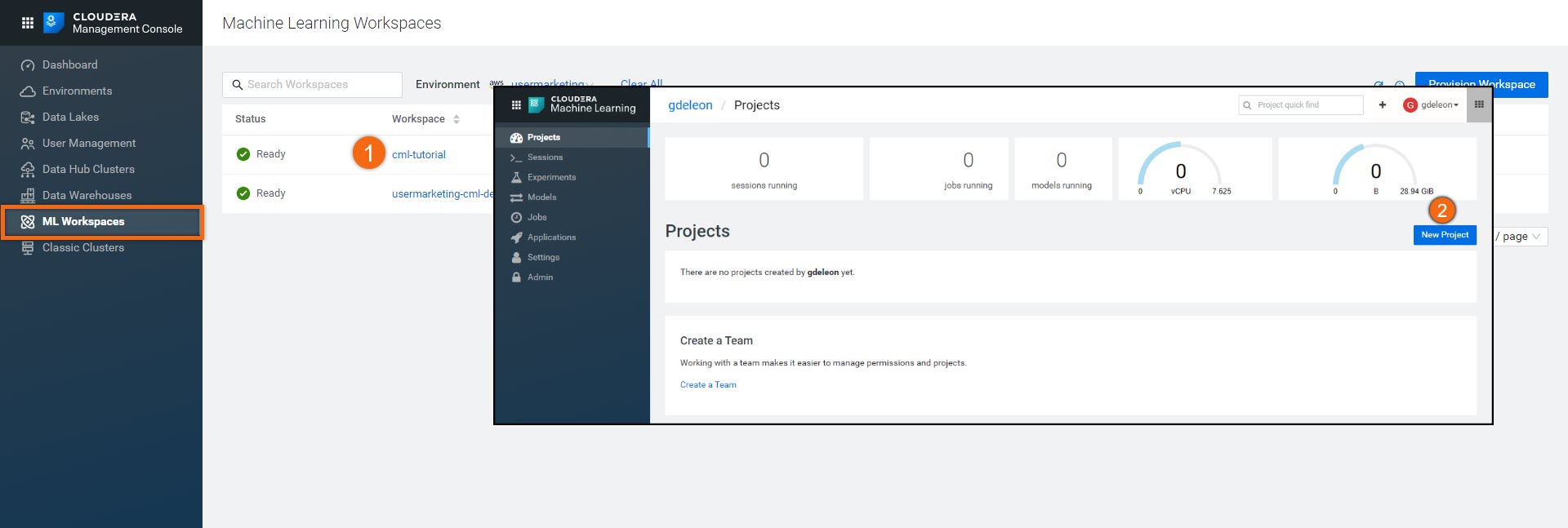Click the models running card
Screen dimensions: 1568x528
pos(1062,169)
